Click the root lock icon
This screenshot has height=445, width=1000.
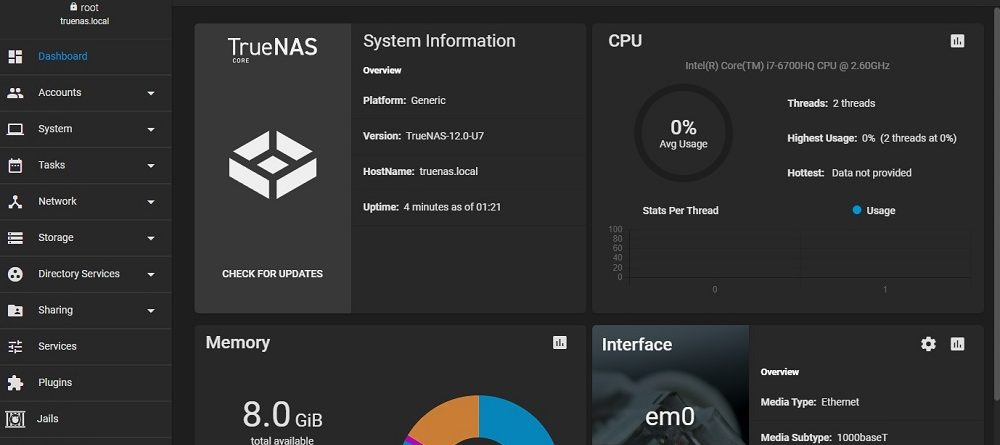click(73, 7)
